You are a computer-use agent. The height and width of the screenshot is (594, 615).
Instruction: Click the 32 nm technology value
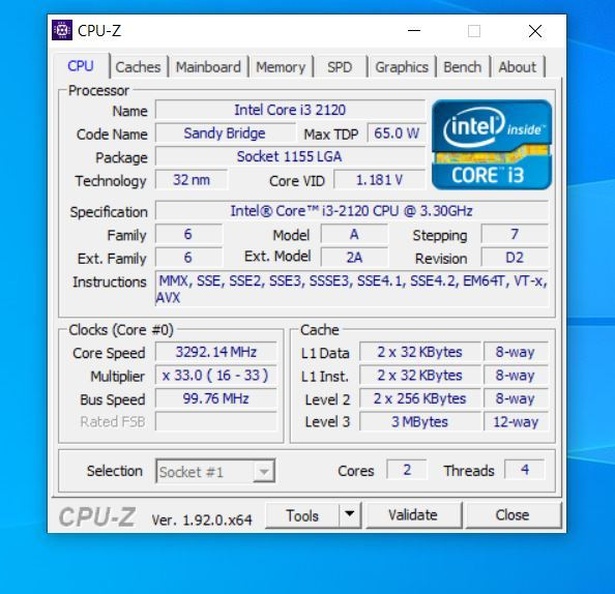coord(191,180)
